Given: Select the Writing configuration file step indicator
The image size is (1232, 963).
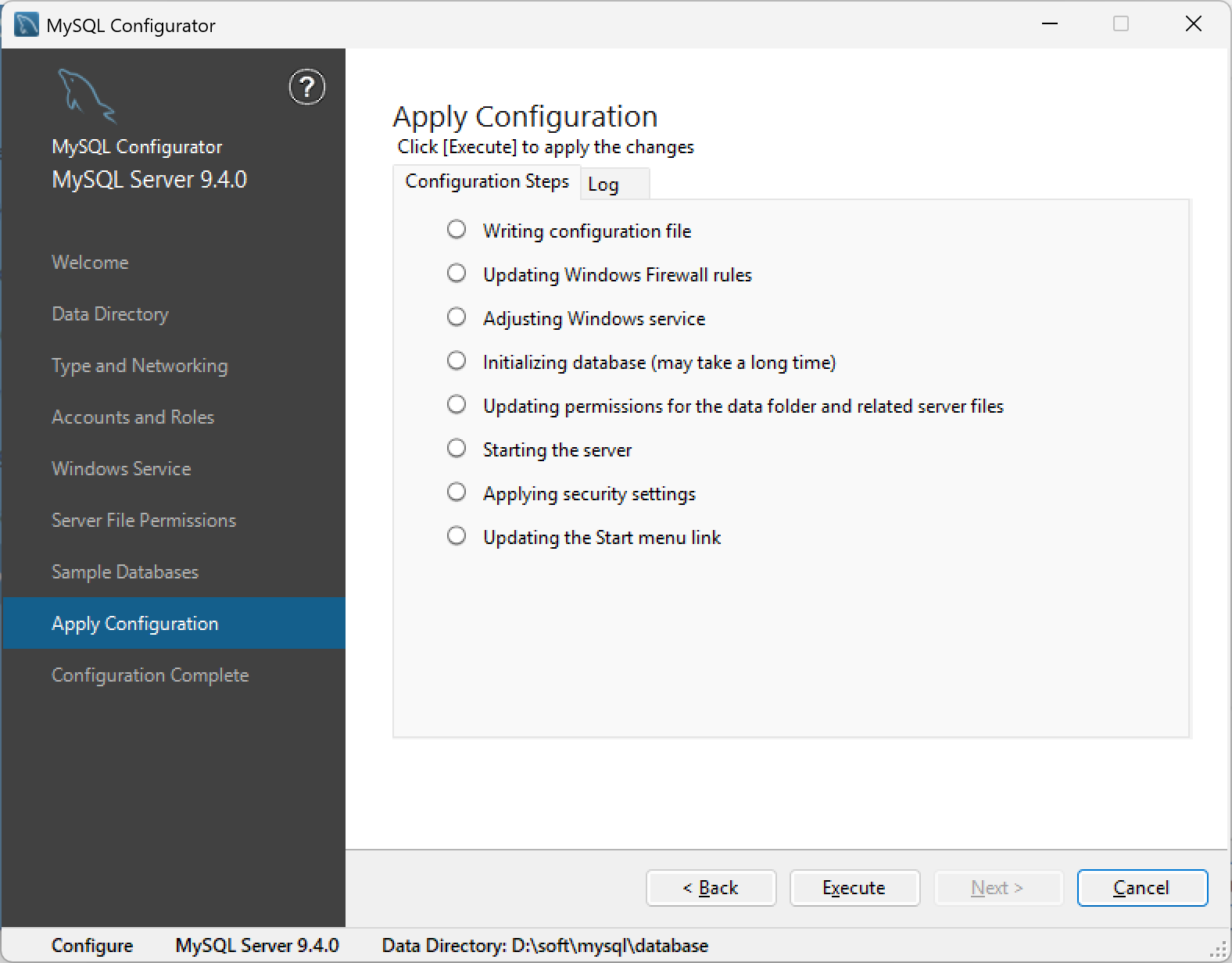Looking at the screenshot, I should [457, 229].
